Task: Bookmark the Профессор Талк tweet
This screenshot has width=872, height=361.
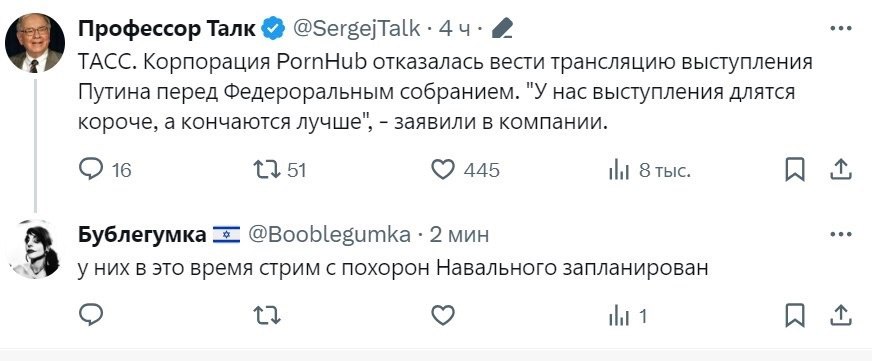Action: [795, 170]
